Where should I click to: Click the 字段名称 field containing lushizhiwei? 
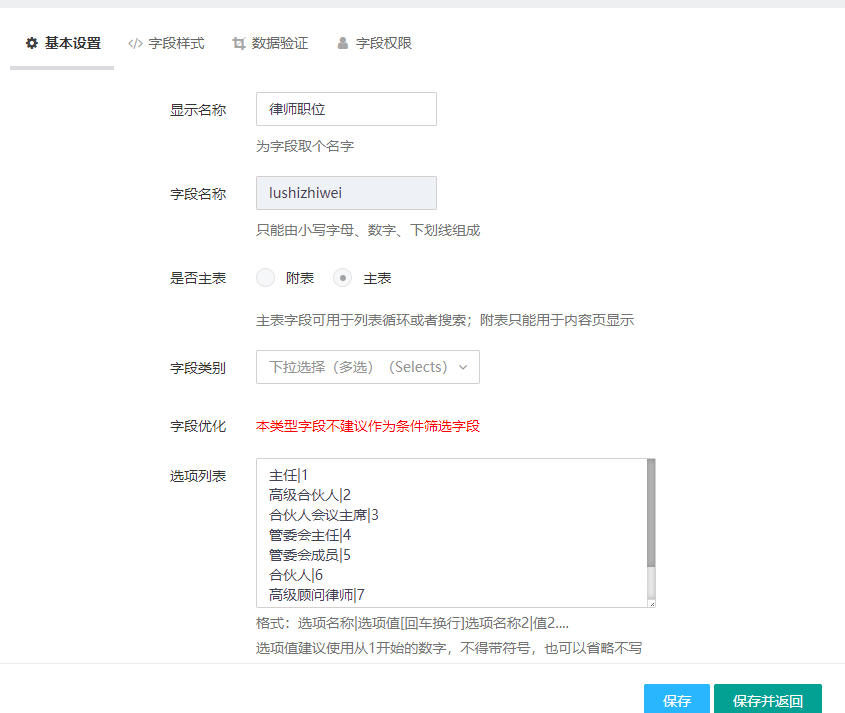[346, 193]
